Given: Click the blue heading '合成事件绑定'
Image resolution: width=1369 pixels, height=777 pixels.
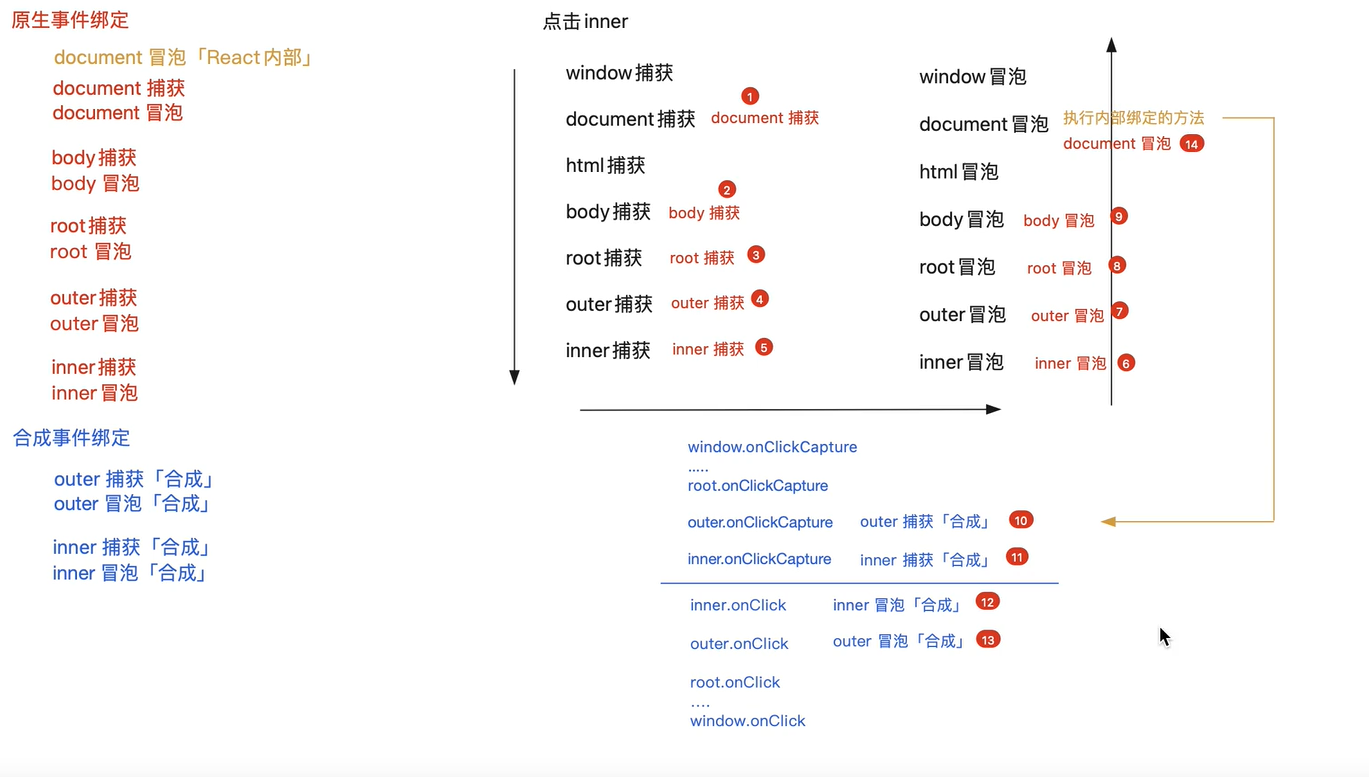Looking at the screenshot, I should point(71,437).
